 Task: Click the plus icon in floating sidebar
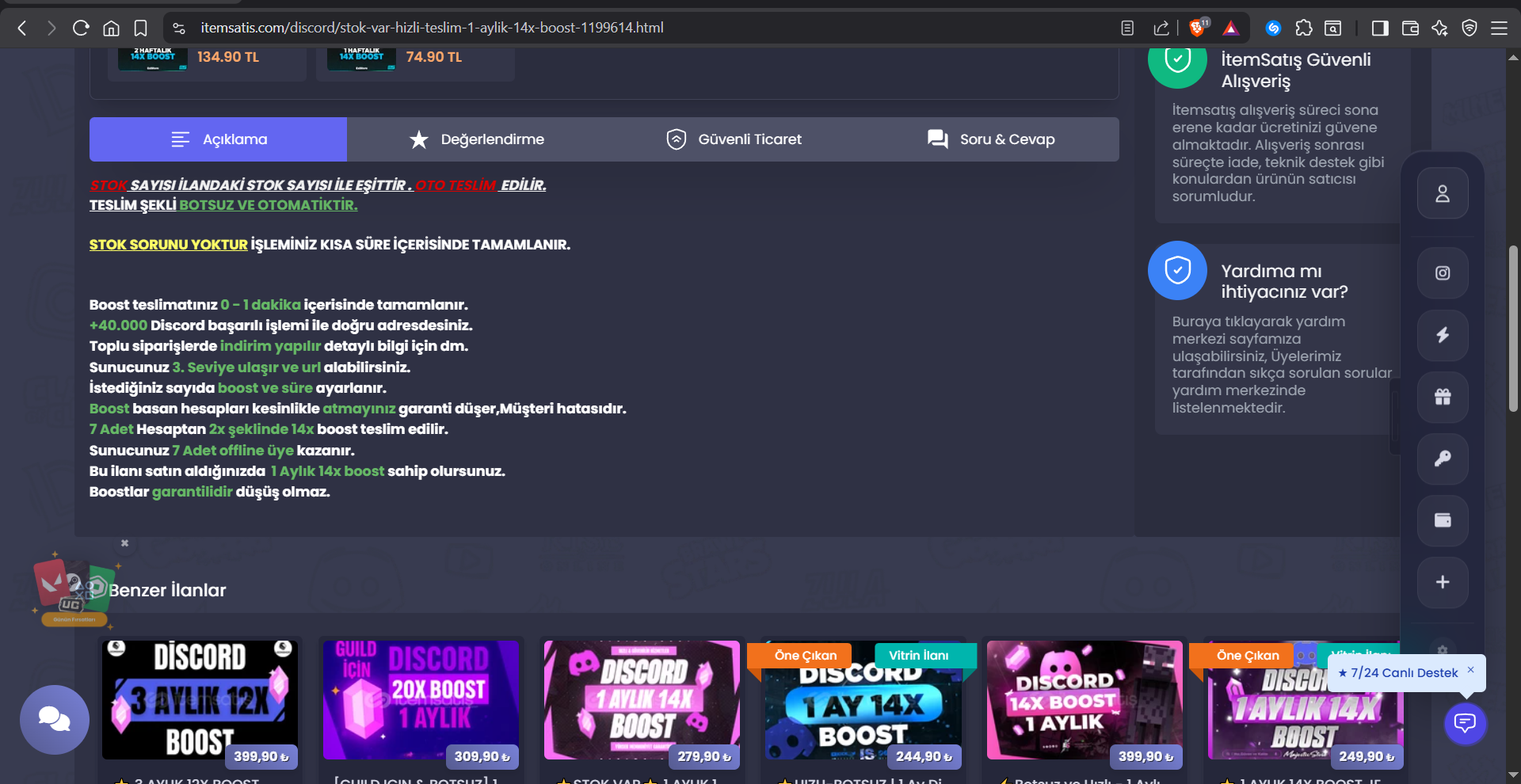click(1443, 582)
